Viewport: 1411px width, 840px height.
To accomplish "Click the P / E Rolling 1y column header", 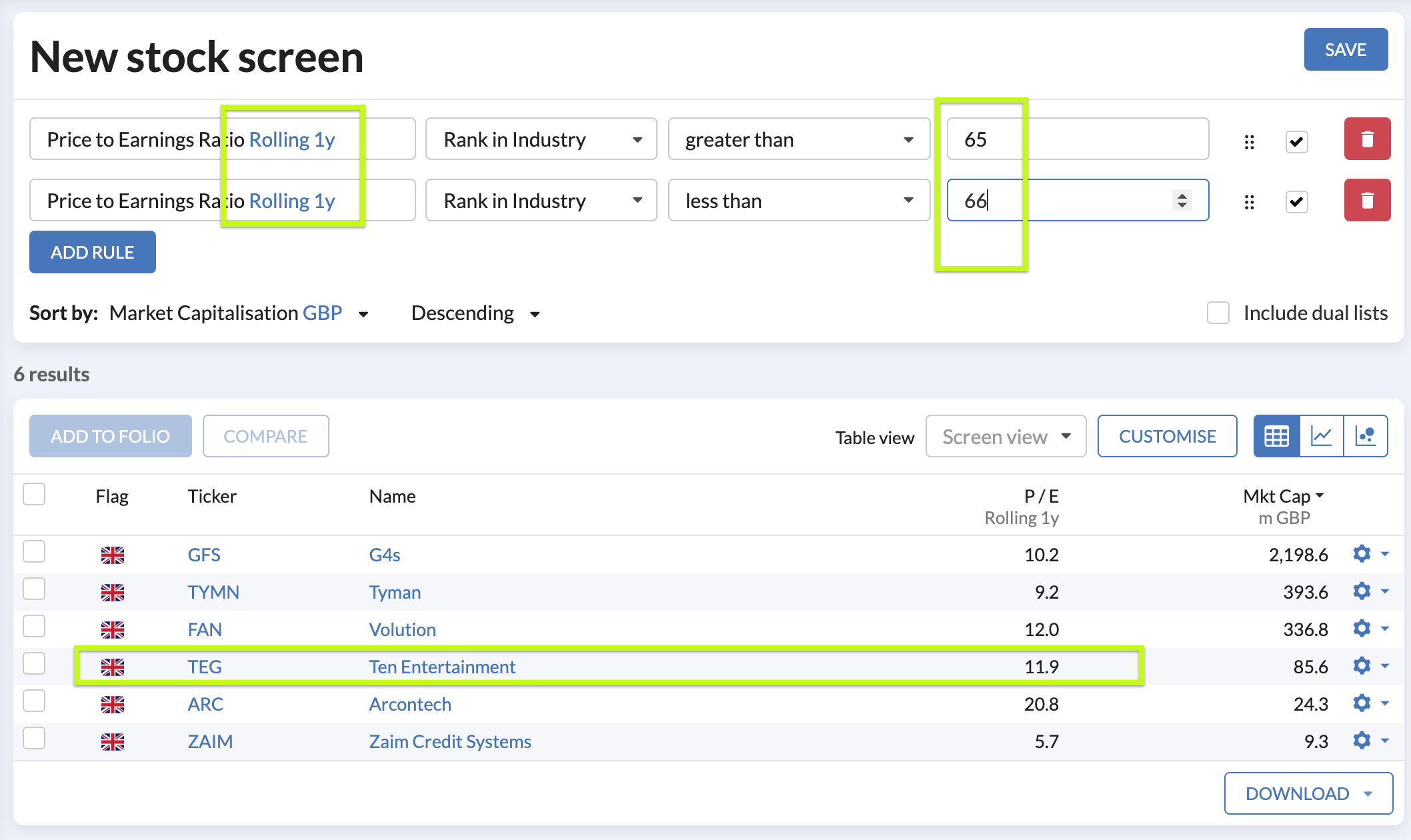I will pyautogui.click(x=1022, y=507).
